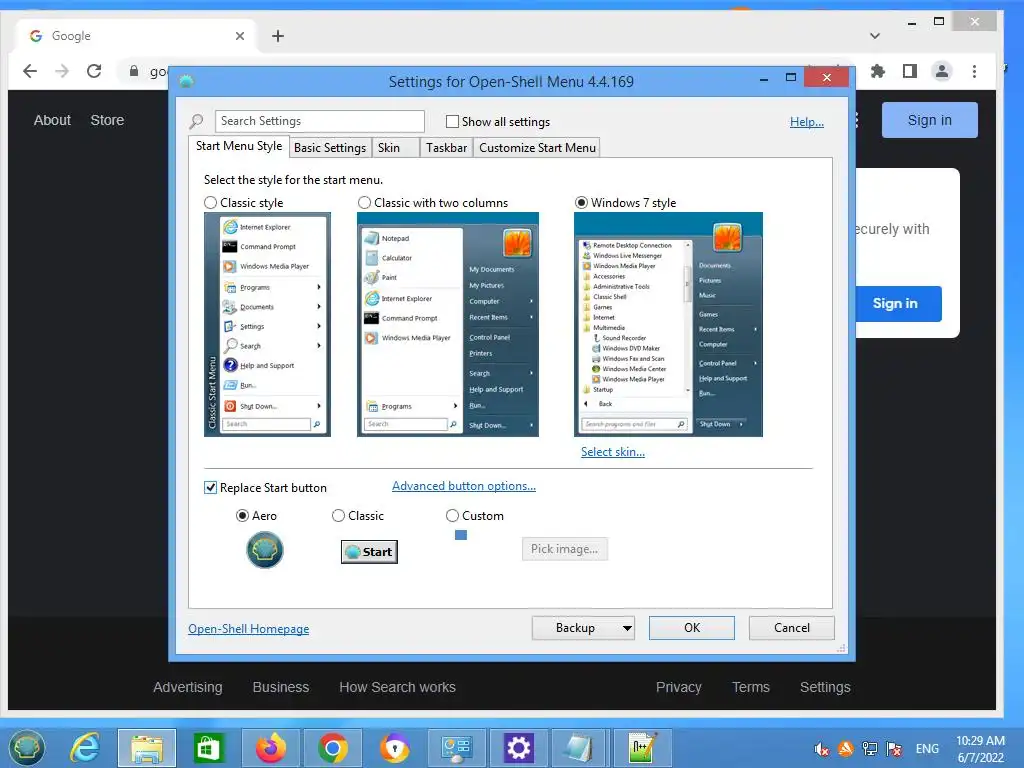Open Advanced button options... link
The height and width of the screenshot is (768, 1024).
464,486
